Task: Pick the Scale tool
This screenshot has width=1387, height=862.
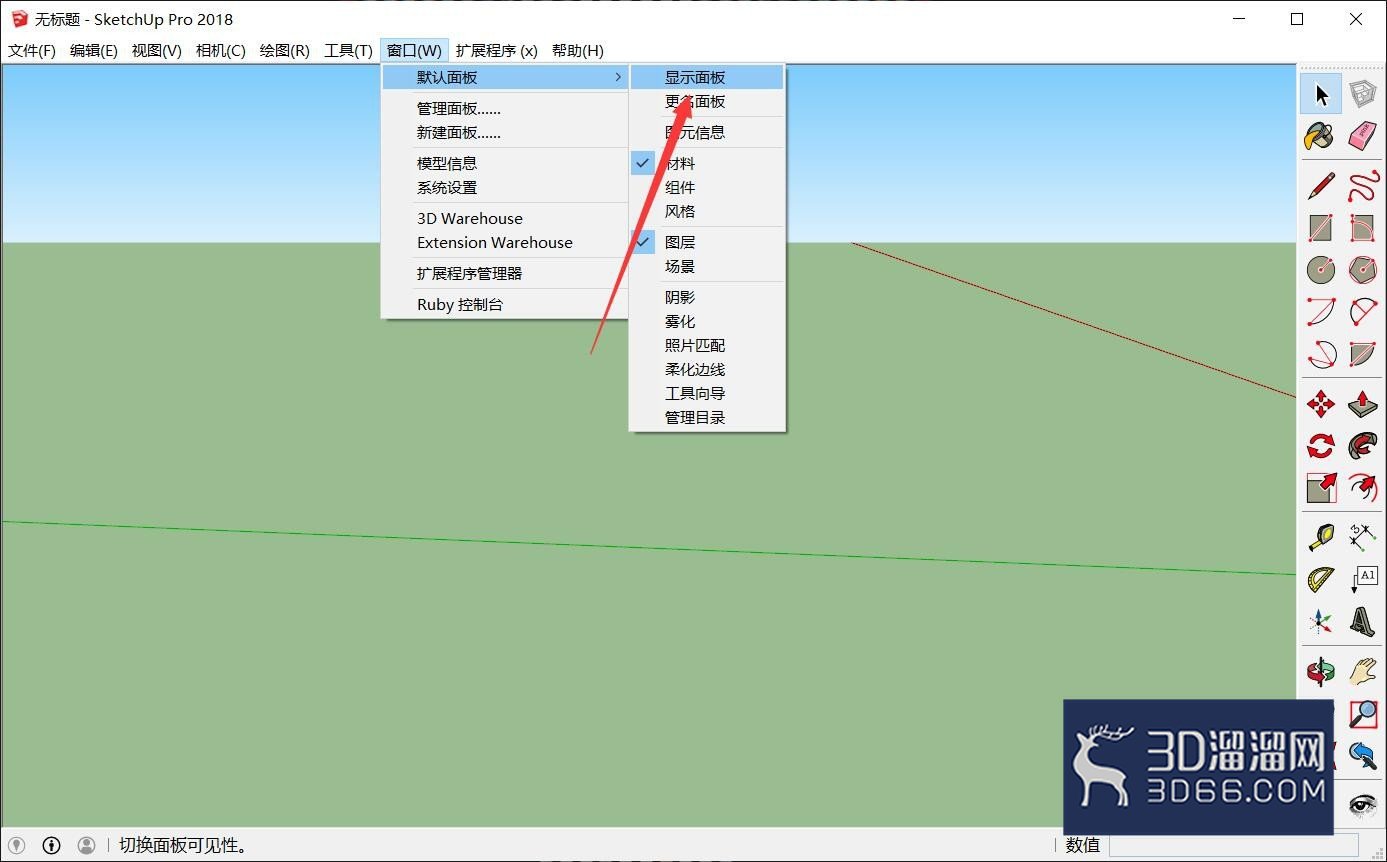Action: point(1321,487)
